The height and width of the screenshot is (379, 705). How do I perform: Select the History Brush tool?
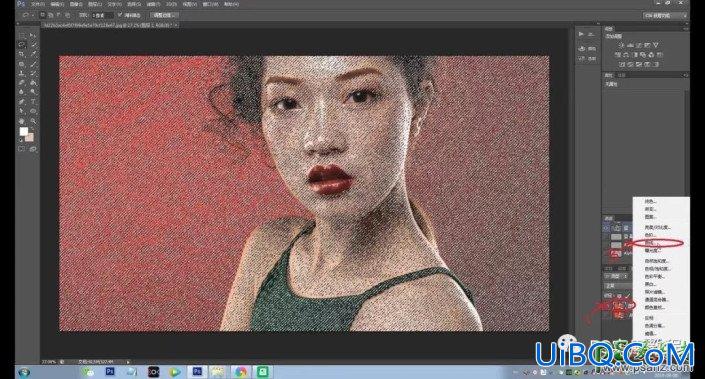(33, 73)
